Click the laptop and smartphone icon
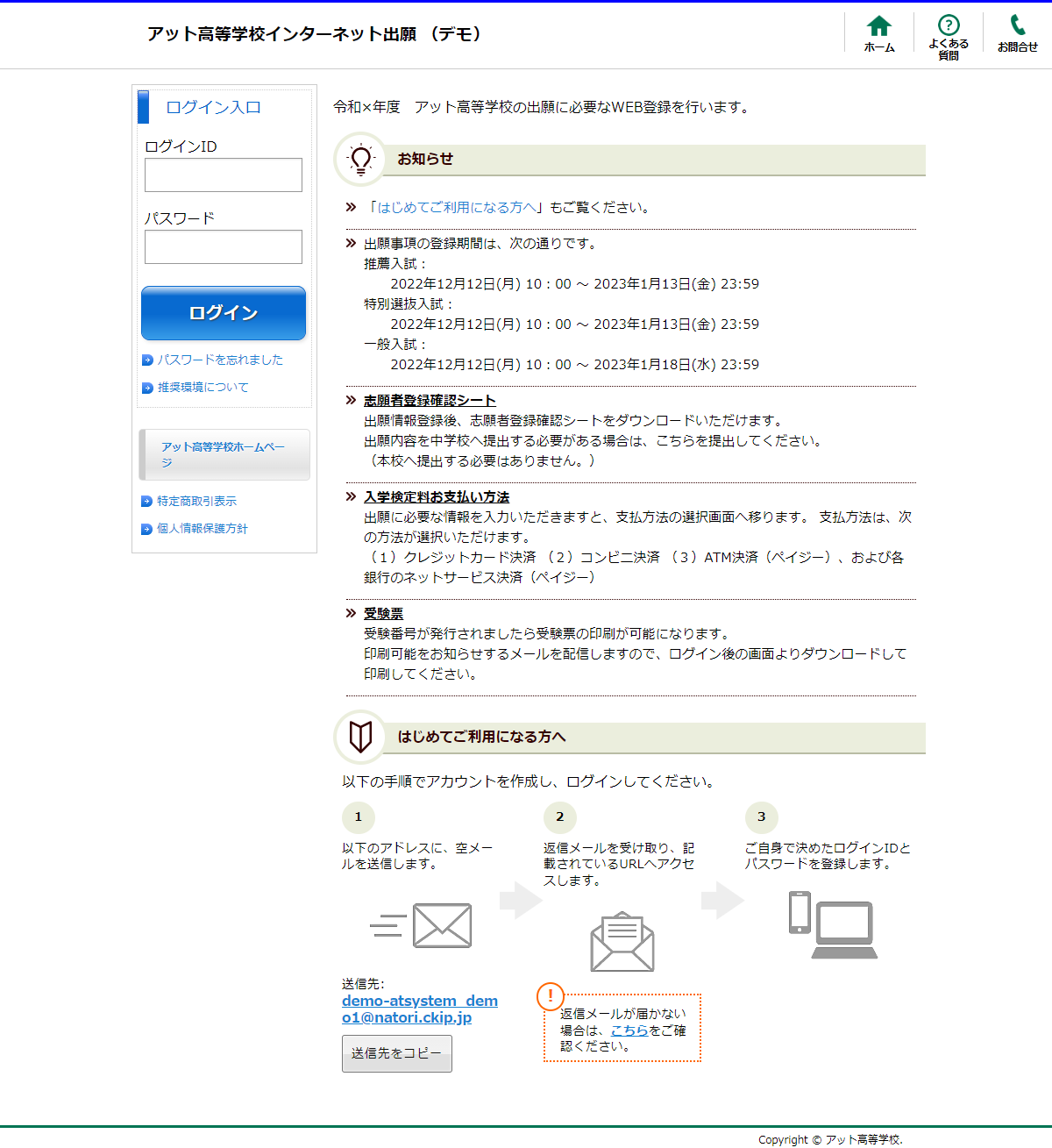The height and width of the screenshot is (1148, 1052). tap(832, 925)
